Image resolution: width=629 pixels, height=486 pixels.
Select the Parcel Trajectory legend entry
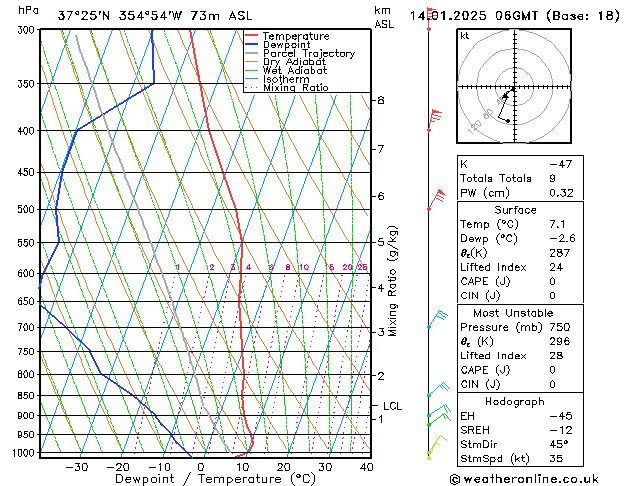point(300,53)
